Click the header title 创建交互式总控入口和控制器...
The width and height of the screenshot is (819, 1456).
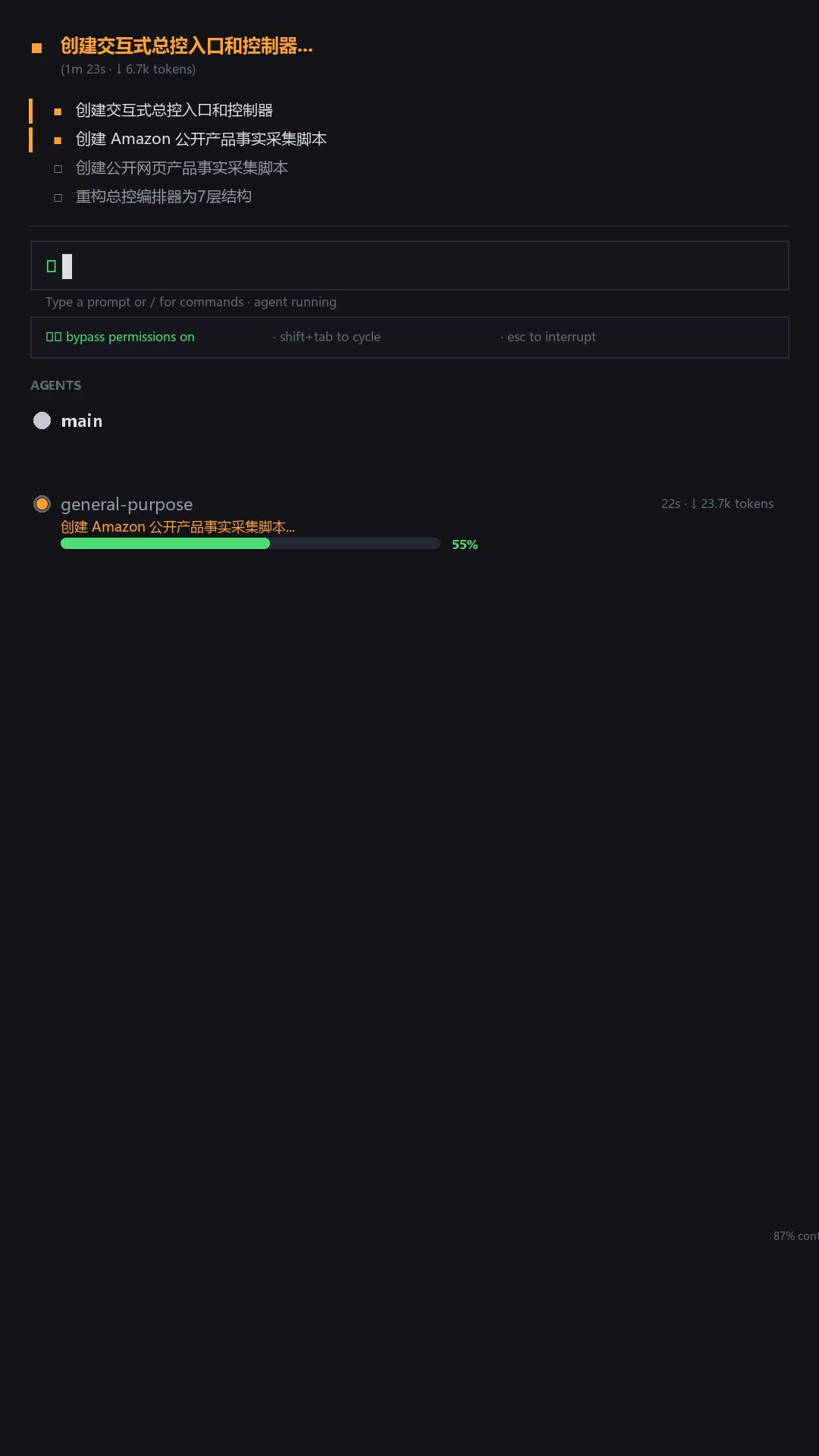(187, 46)
